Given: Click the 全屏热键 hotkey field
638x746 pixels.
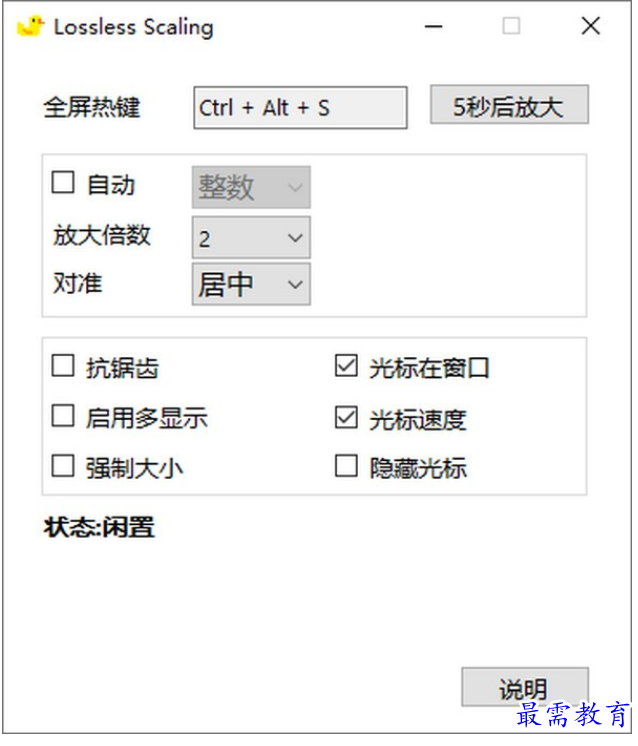Looking at the screenshot, I should (300, 108).
